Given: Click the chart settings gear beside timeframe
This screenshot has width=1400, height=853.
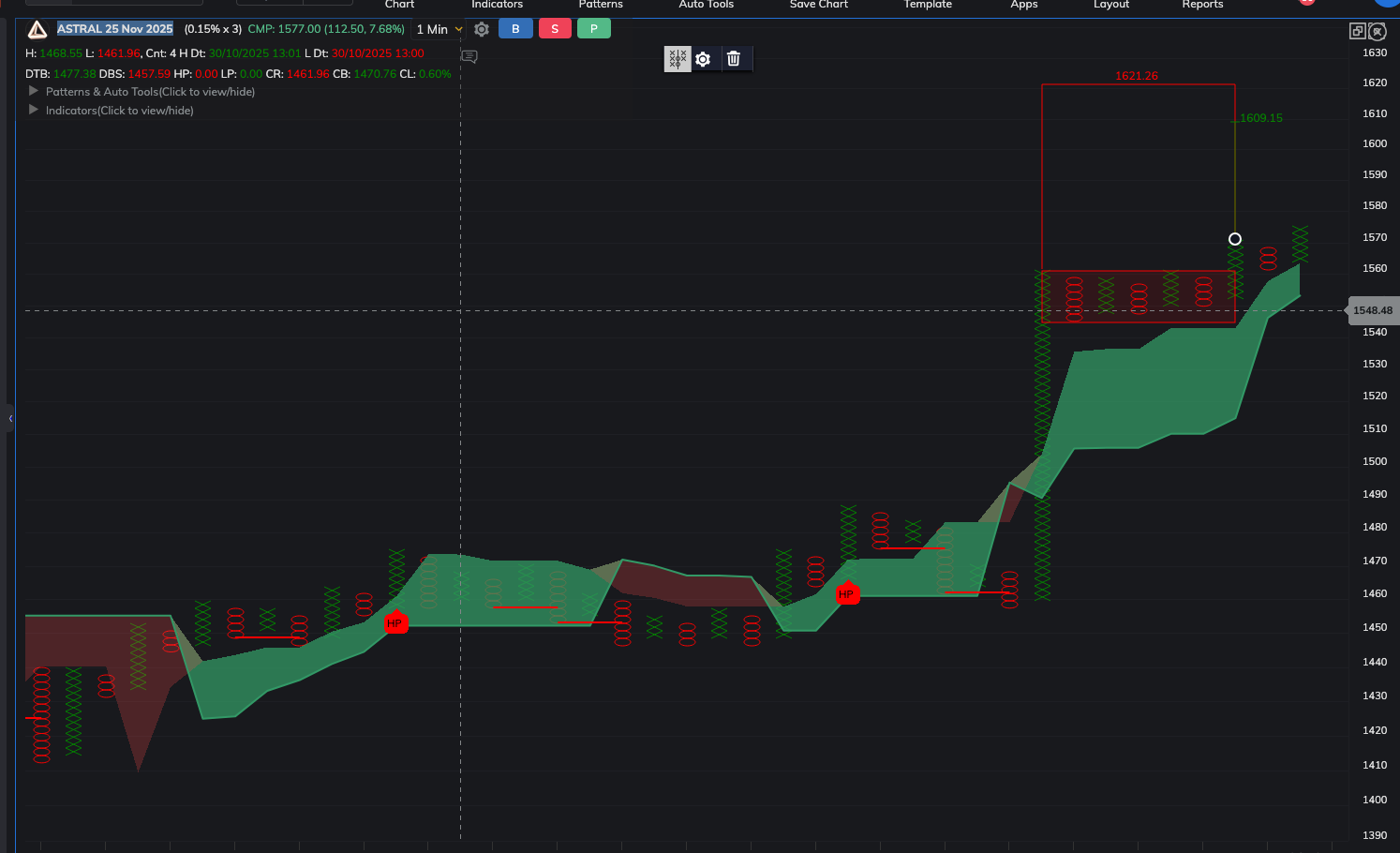Looking at the screenshot, I should (x=482, y=29).
